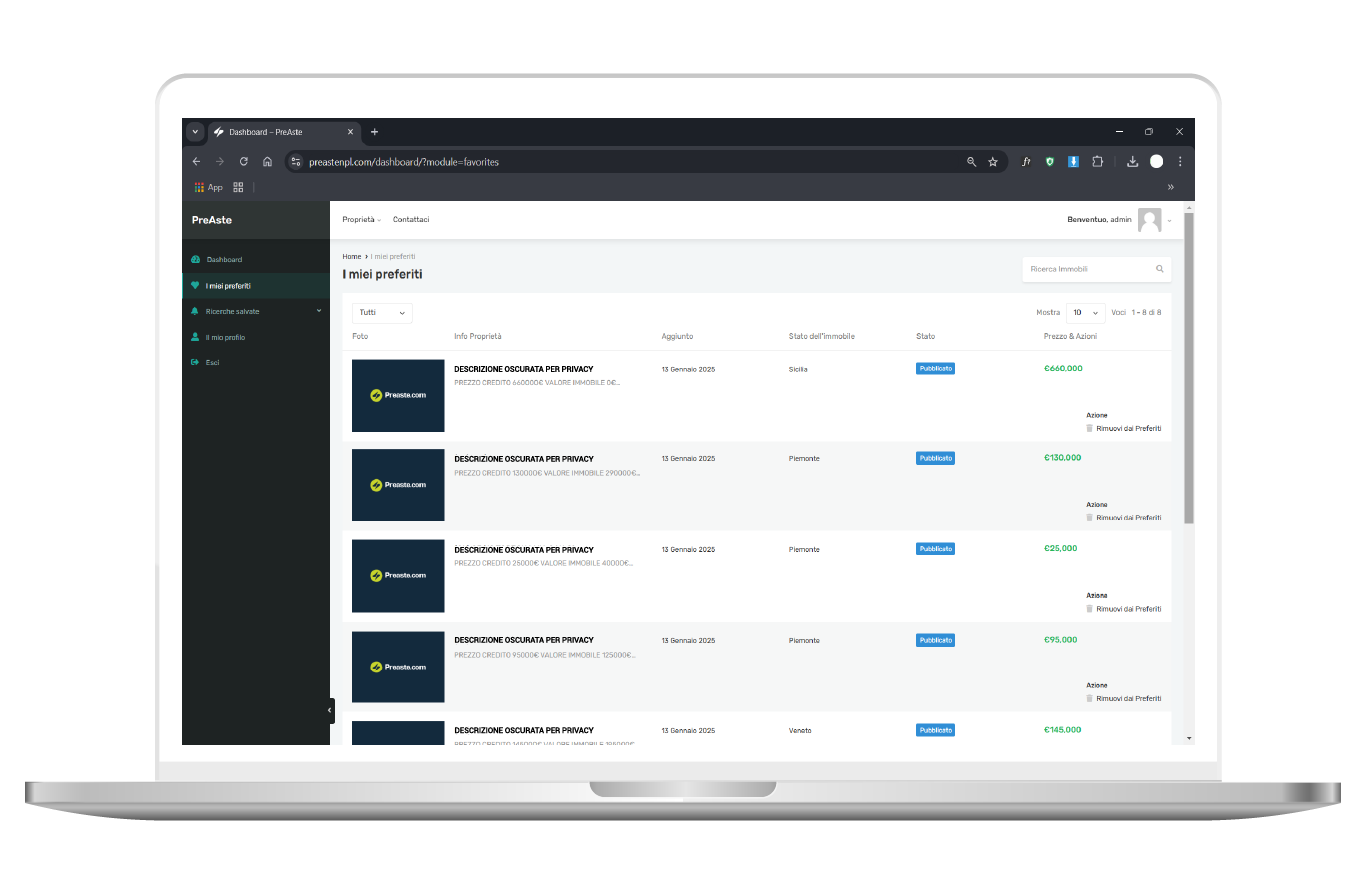Open the App bookmarks shortcut
Screen dimensions: 1366x894
(x=209, y=187)
